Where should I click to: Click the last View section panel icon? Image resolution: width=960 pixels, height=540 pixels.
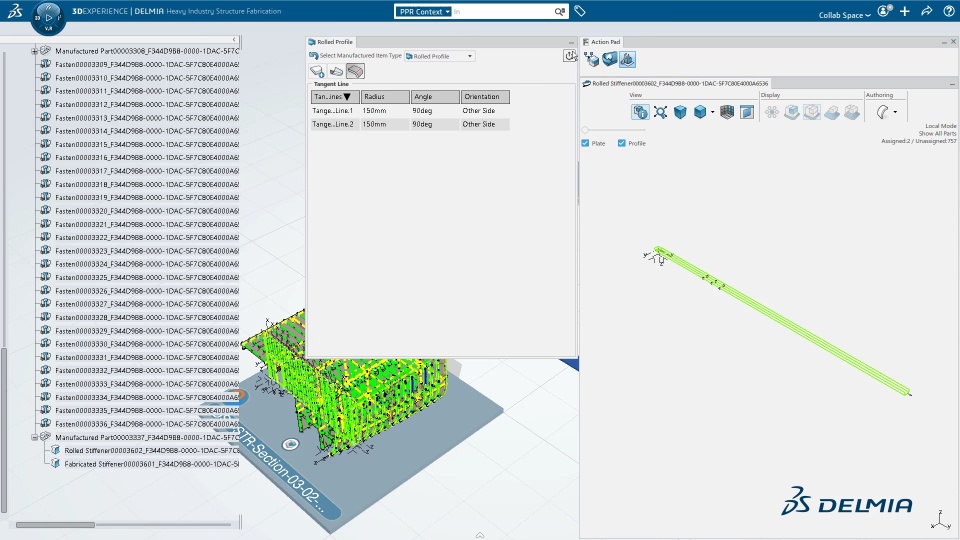[747, 112]
